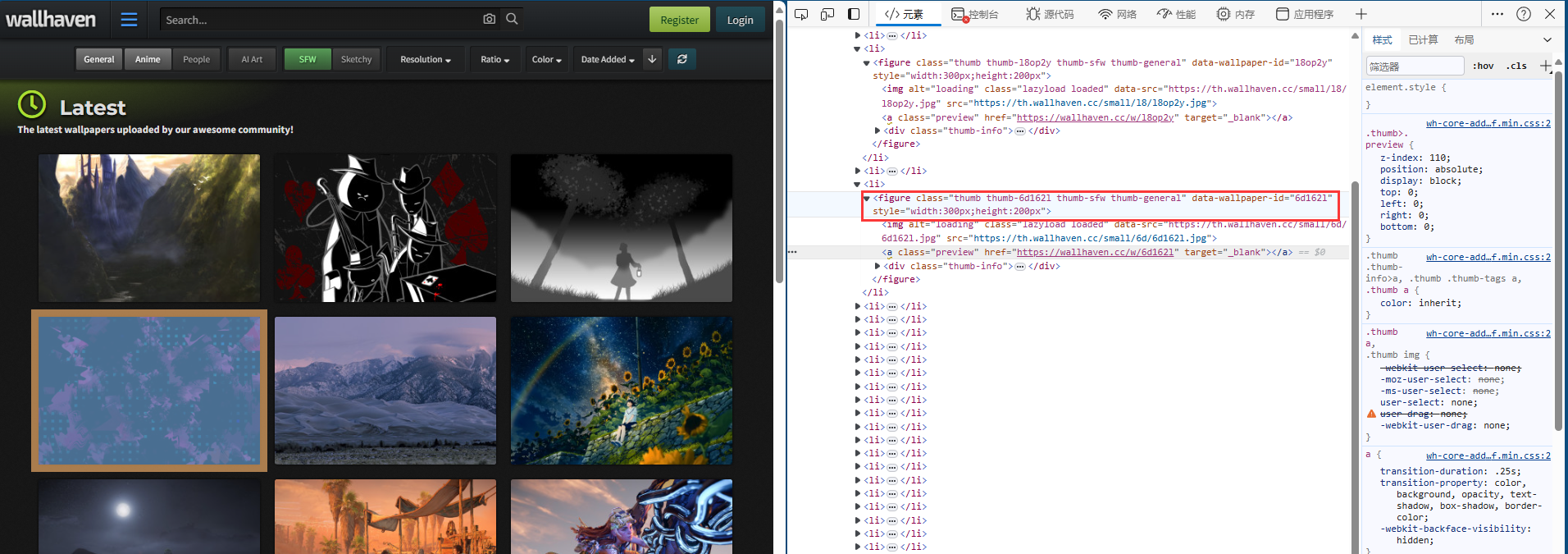This screenshot has height=554, width=1568.
Task: Open the grayscale silhouette under trees thumbnail
Action: 622,228
